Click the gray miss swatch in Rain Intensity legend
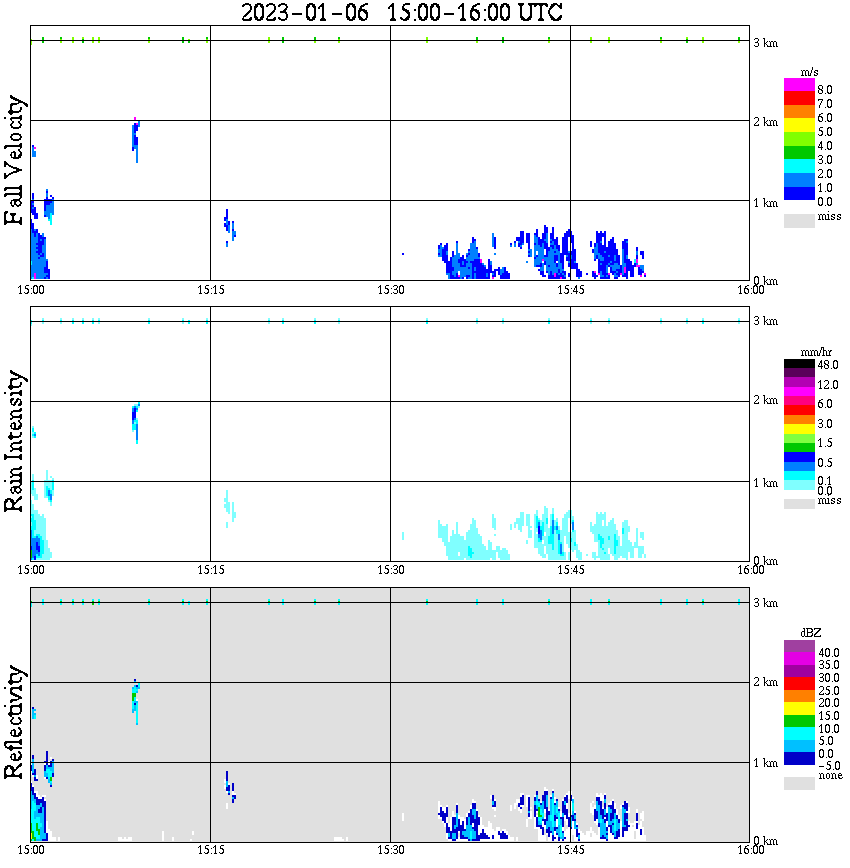This screenshot has width=850, height=868. point(799,504)
